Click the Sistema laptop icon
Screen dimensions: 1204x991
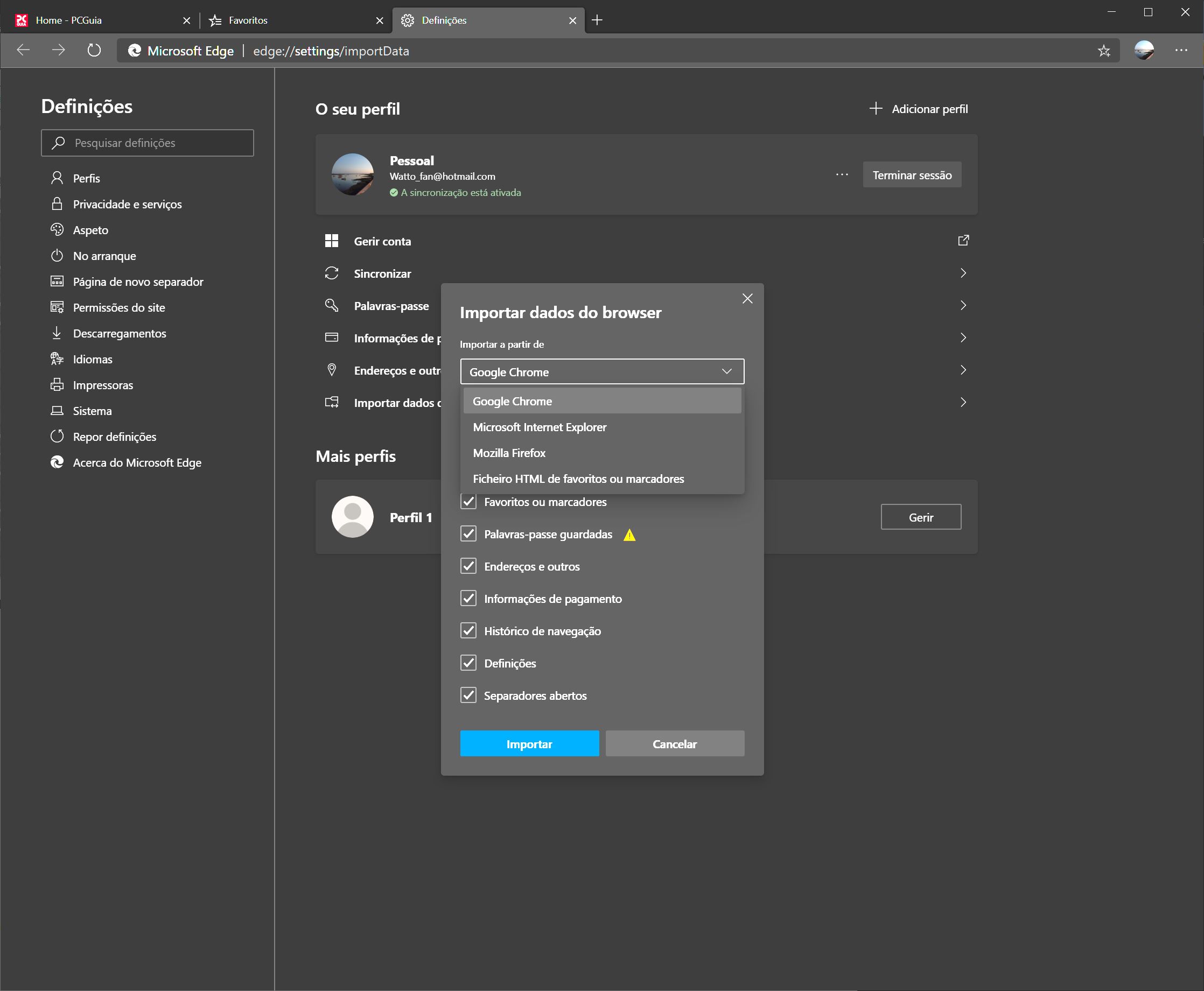57,410
